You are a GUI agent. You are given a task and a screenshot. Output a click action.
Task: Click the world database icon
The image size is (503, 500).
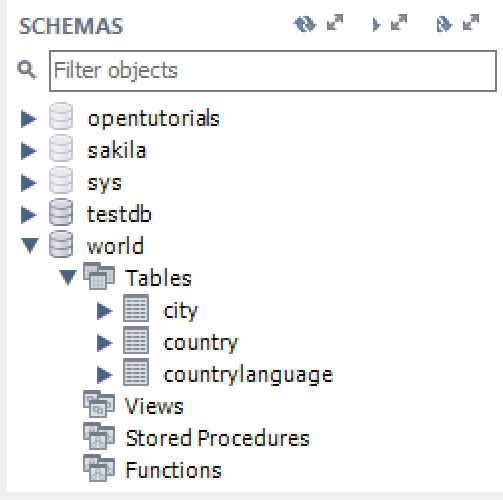coord(61,244)
